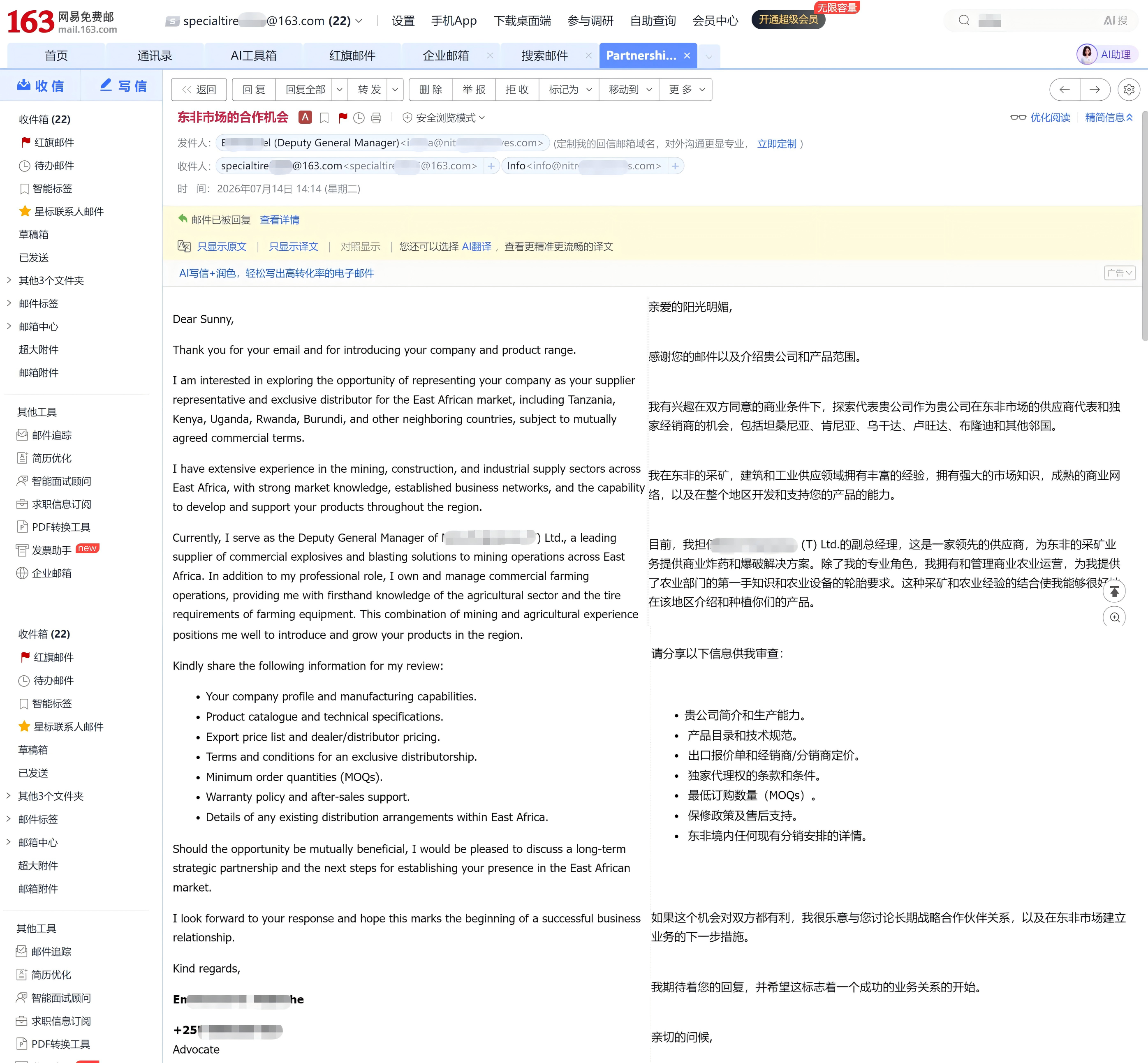This screenshot has height=1063, width=1148.
Task: Open tab overflow dropdown after Partnership tab
Action: (709, 56)
